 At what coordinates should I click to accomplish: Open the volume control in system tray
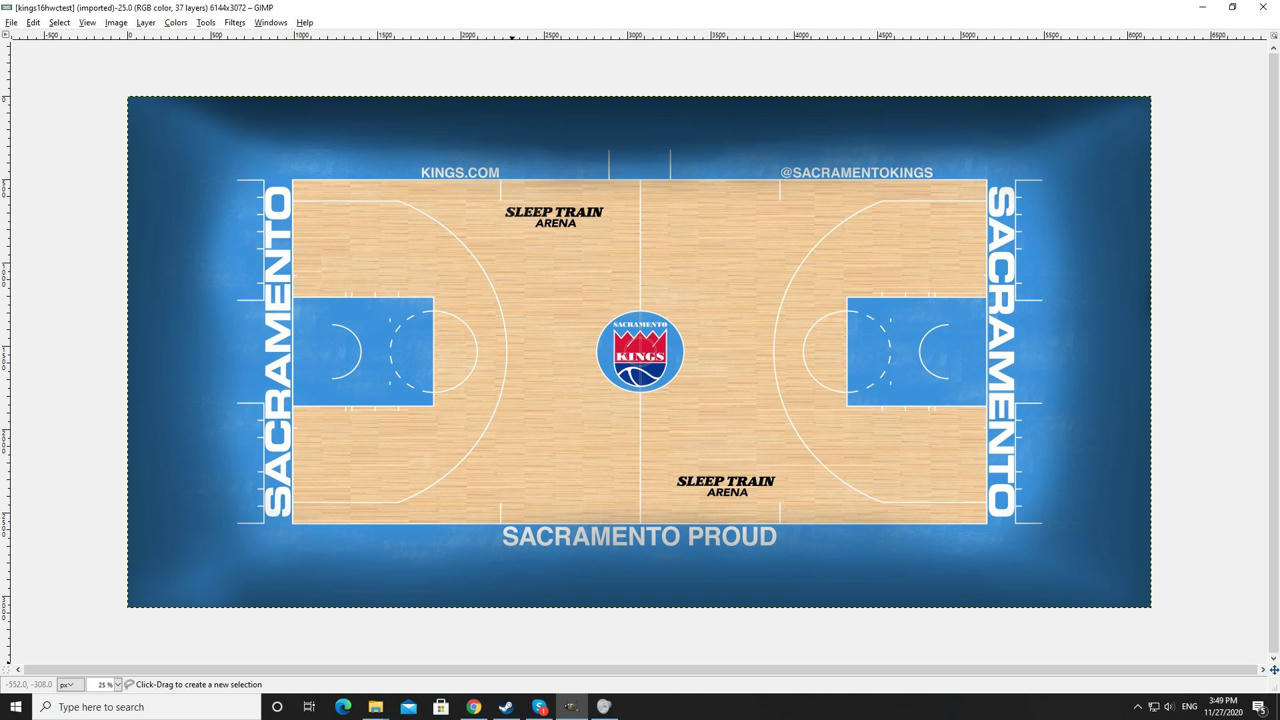point(1169,707)
